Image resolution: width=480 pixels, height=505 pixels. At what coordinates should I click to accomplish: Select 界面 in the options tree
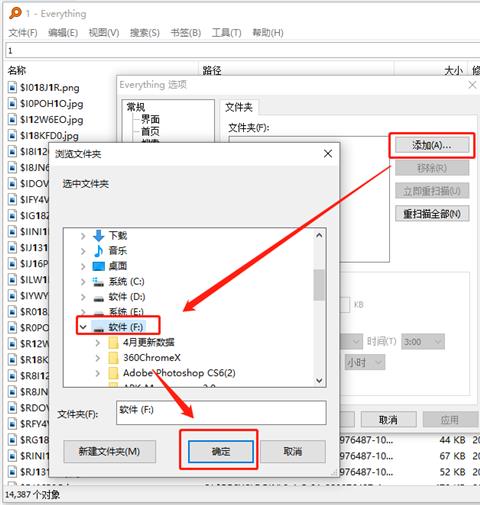150,119
